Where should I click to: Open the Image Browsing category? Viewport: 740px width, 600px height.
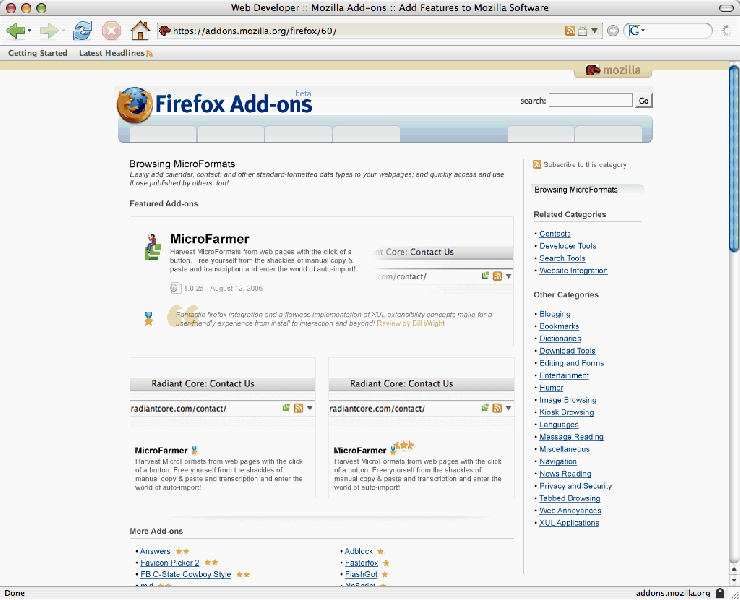(568, 400)
